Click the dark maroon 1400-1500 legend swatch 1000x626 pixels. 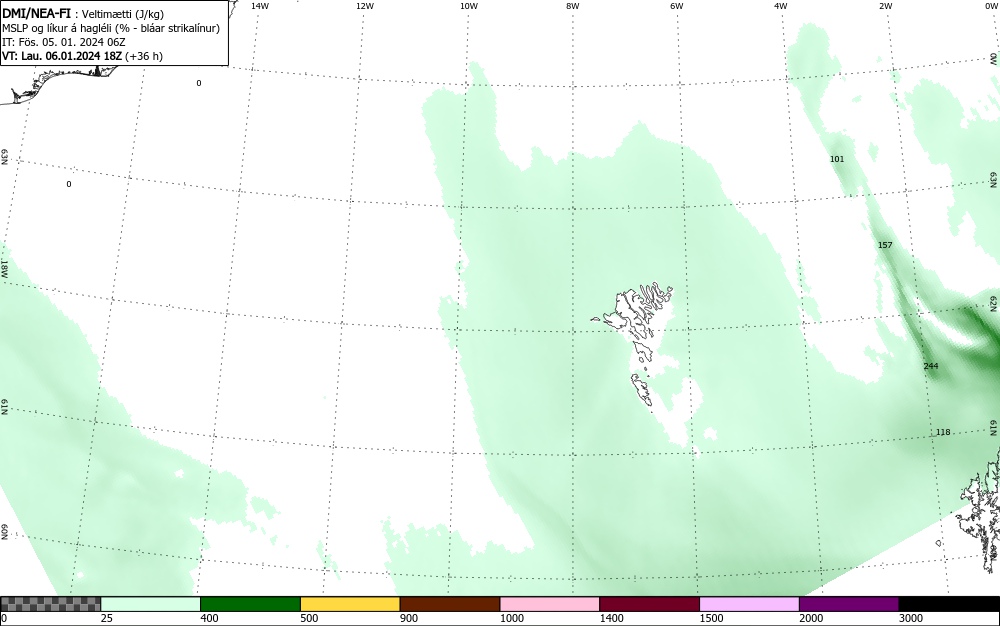(649, 604)
